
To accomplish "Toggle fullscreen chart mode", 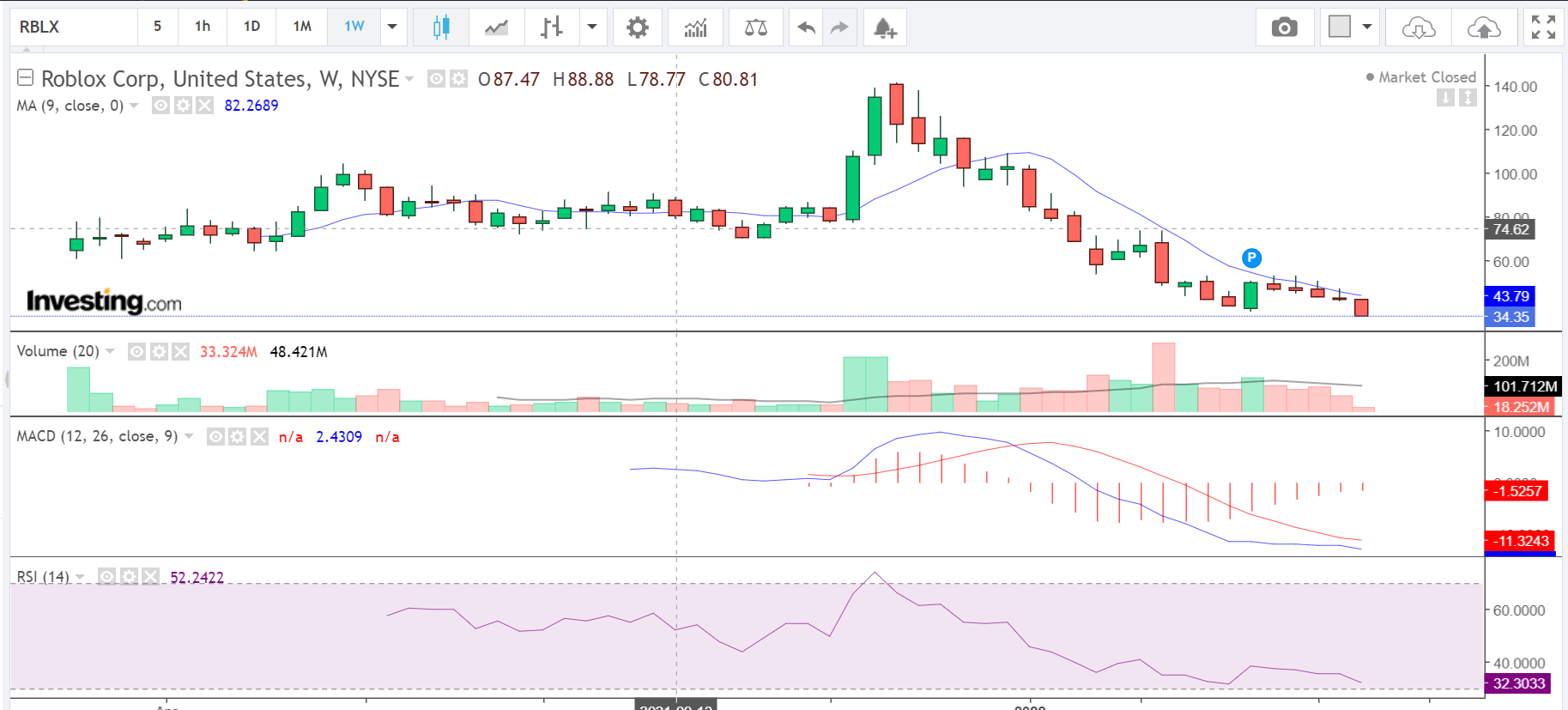I will point(1543,27).
